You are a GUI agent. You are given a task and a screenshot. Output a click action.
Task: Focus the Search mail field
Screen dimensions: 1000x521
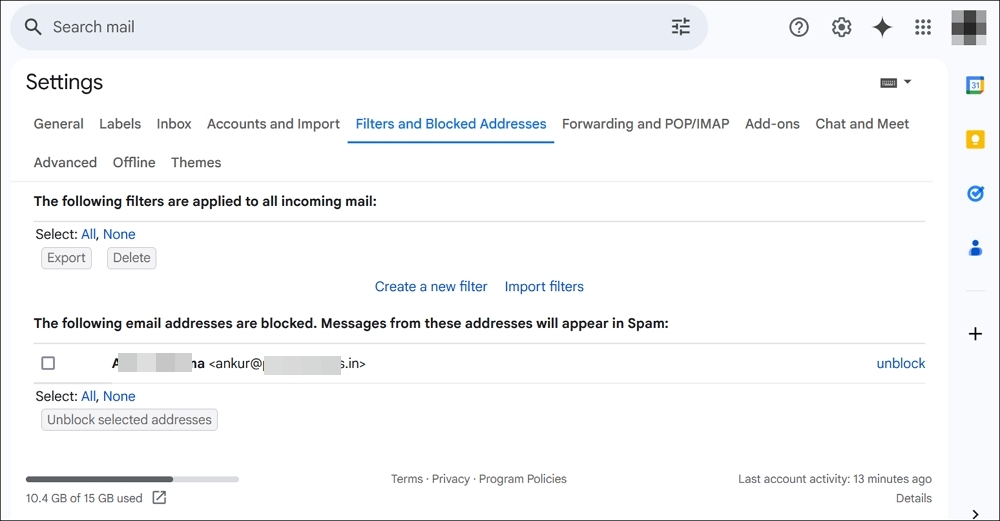(357, 27)
